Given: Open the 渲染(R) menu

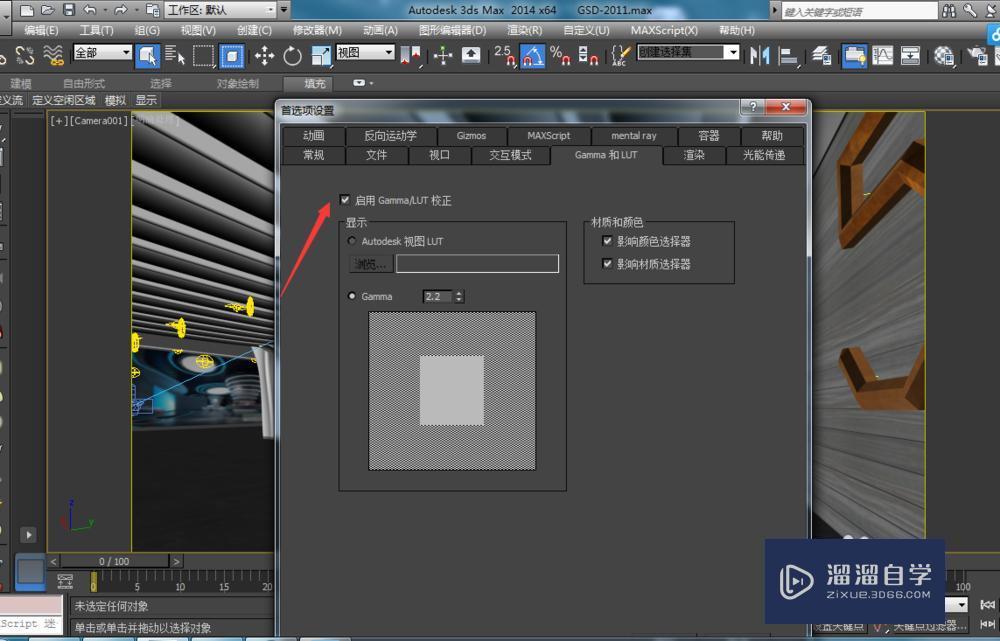Looking at the screenshot, I should [x=524, y=31].
